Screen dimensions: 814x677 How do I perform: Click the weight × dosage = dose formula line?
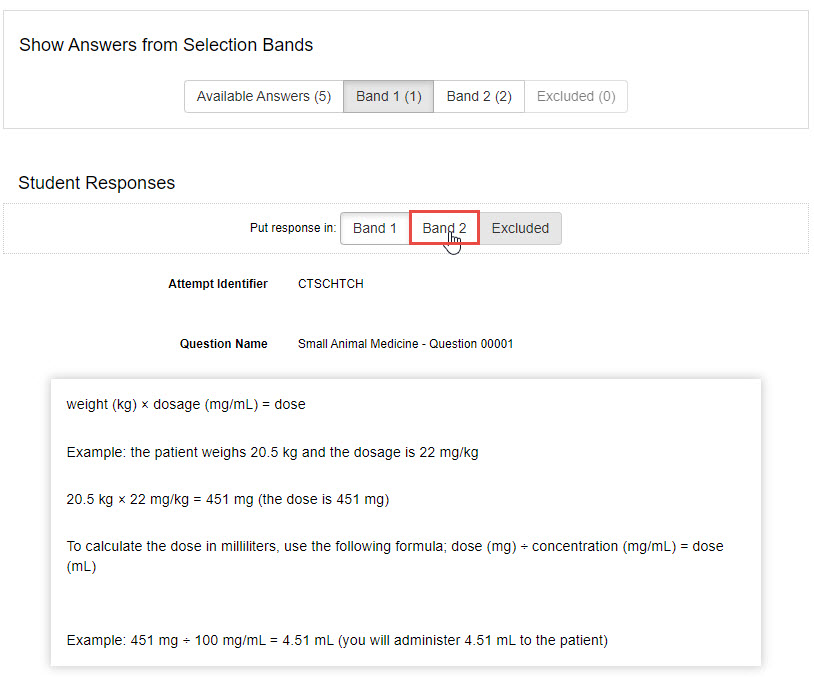pos(186,405)
